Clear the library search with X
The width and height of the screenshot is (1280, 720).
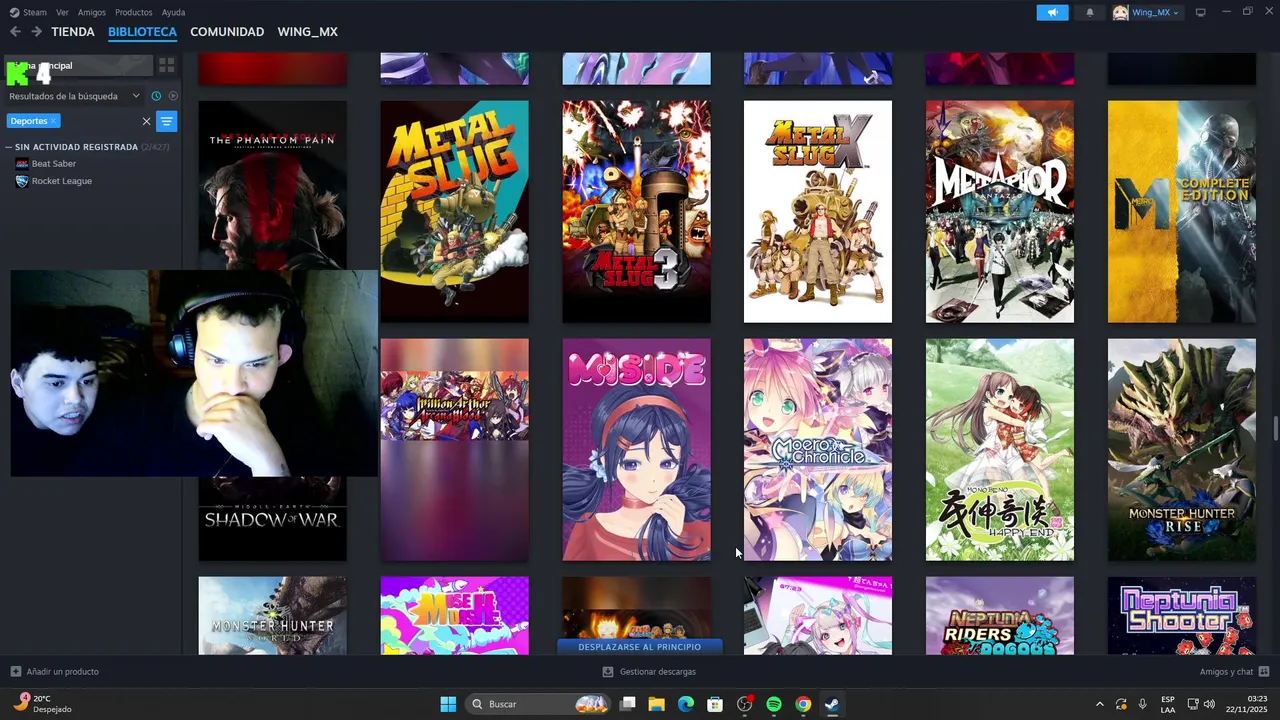pyautogui.click(x=146, y=121)
